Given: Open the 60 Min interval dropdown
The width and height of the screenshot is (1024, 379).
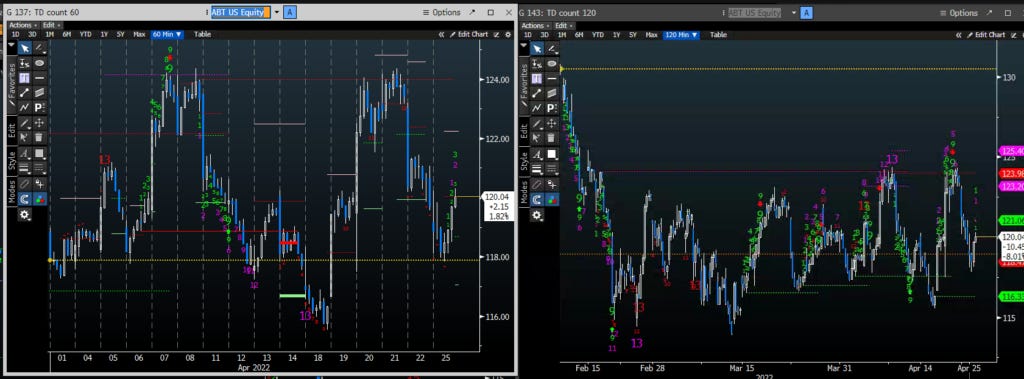Looking at the screenshot, I should (x=168, y=34).
